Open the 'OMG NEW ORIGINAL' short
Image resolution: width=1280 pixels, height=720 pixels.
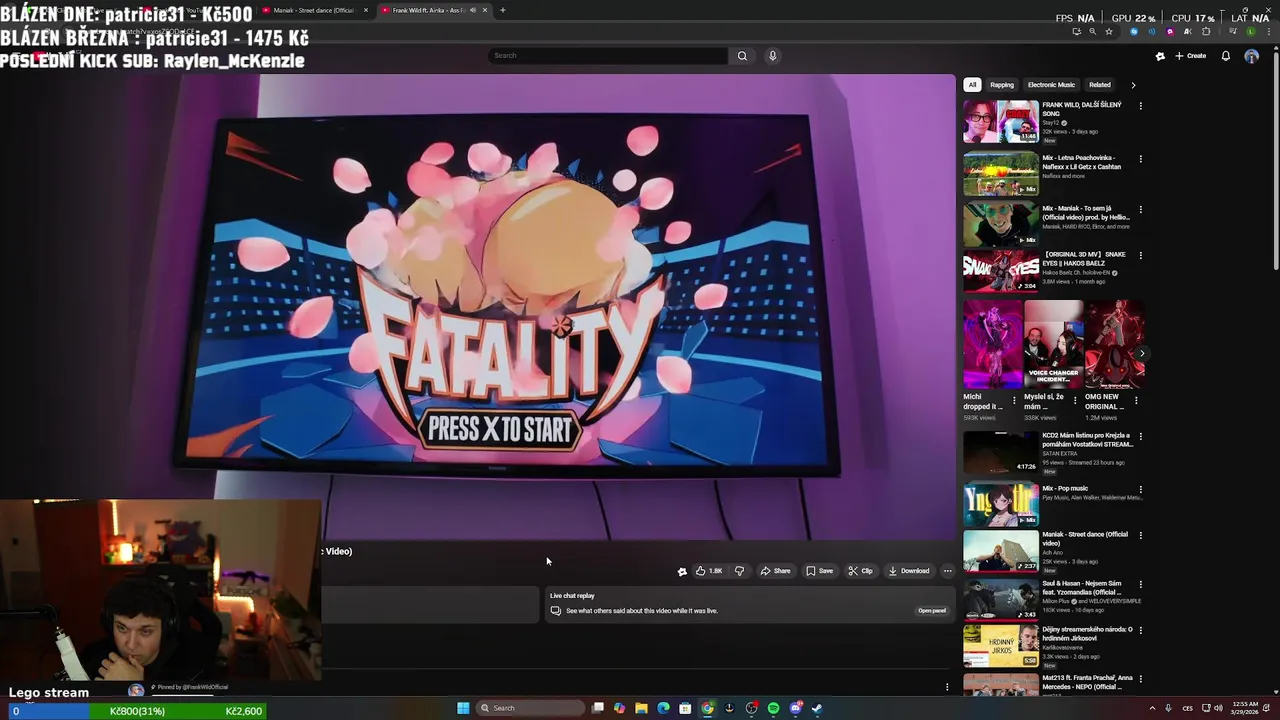tap(1115, 345)
